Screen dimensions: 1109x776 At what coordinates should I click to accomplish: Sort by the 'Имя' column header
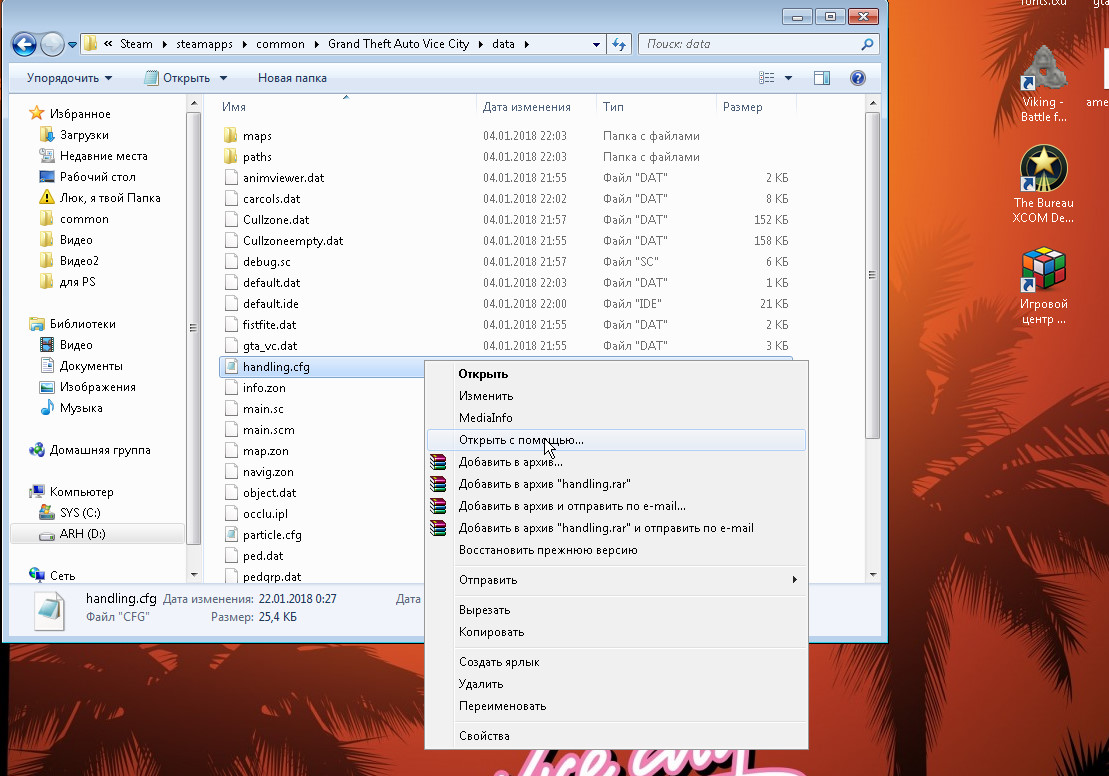(233, 107)
